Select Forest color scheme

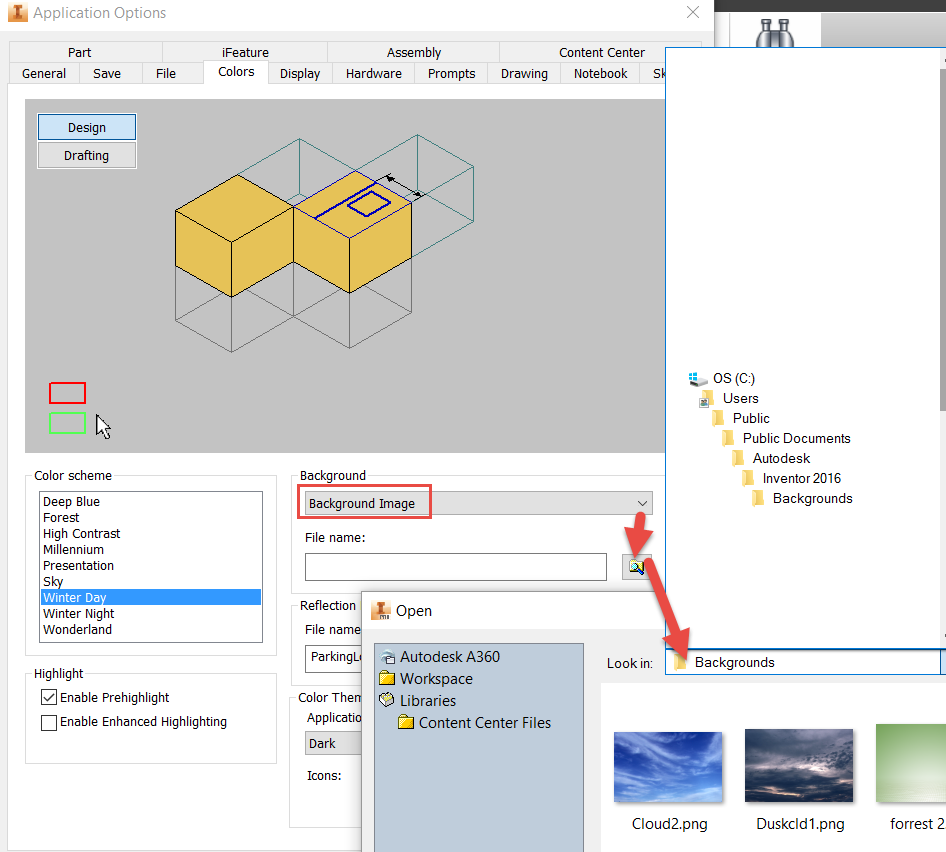tap(151, 518)
